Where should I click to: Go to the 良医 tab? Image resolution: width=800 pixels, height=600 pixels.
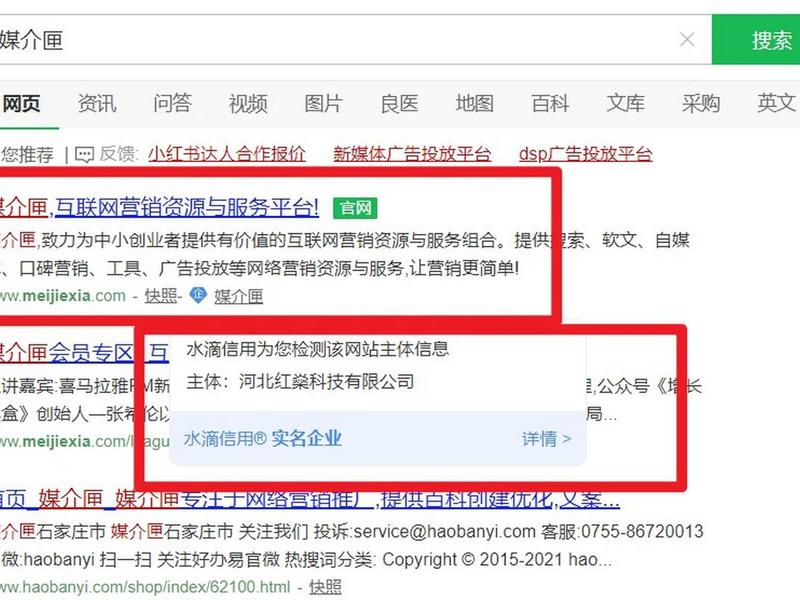[399, 104]
